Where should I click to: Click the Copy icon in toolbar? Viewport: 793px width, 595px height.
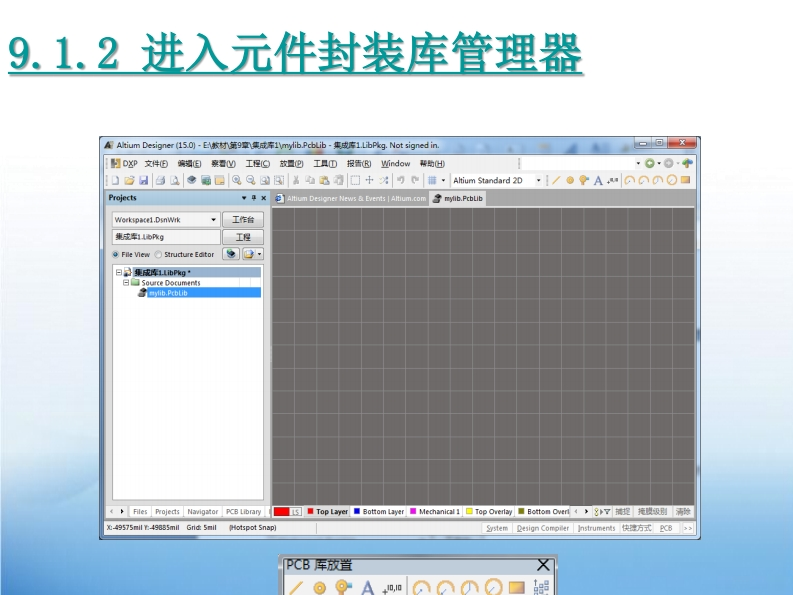[x=310, y=180]
